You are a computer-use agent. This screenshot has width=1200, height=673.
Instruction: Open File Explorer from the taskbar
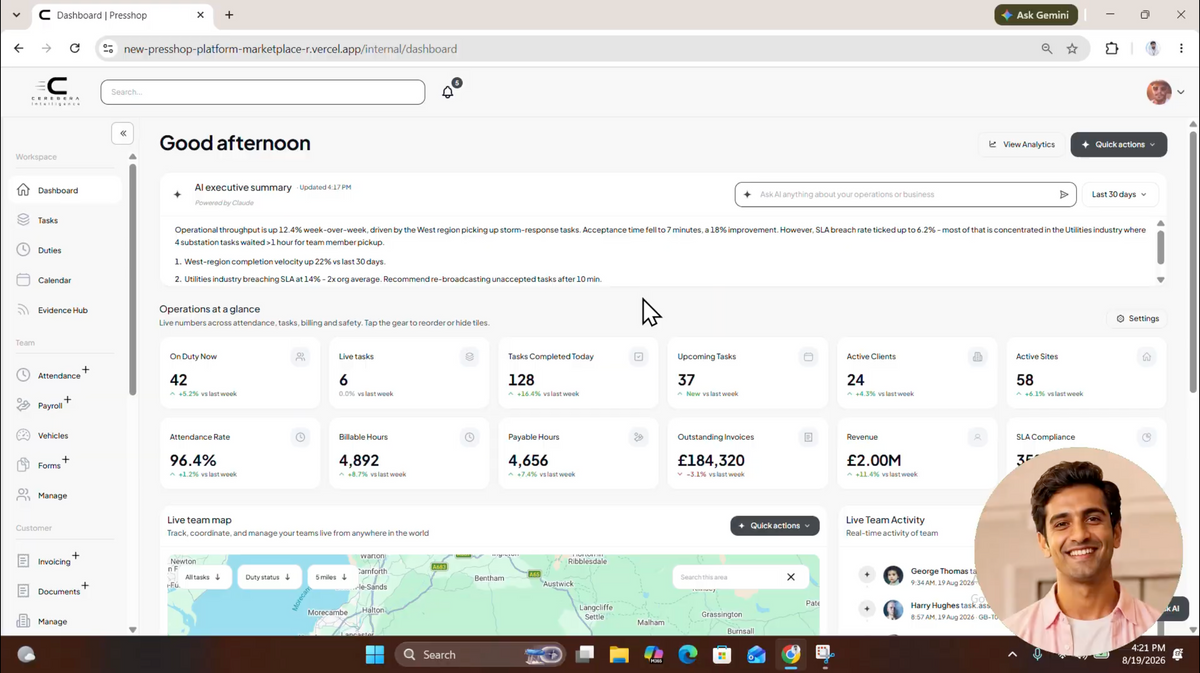(619, 655)
